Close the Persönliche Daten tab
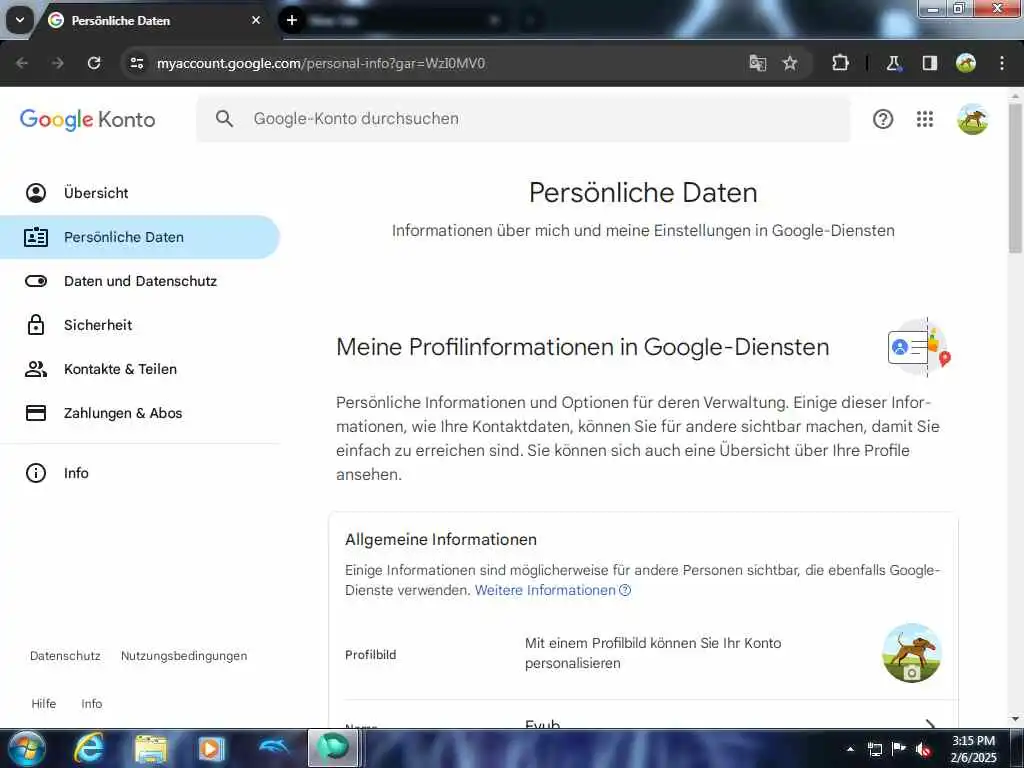Image resolution: width=1024 pixels, height=768 pixels. click(256, 20)
